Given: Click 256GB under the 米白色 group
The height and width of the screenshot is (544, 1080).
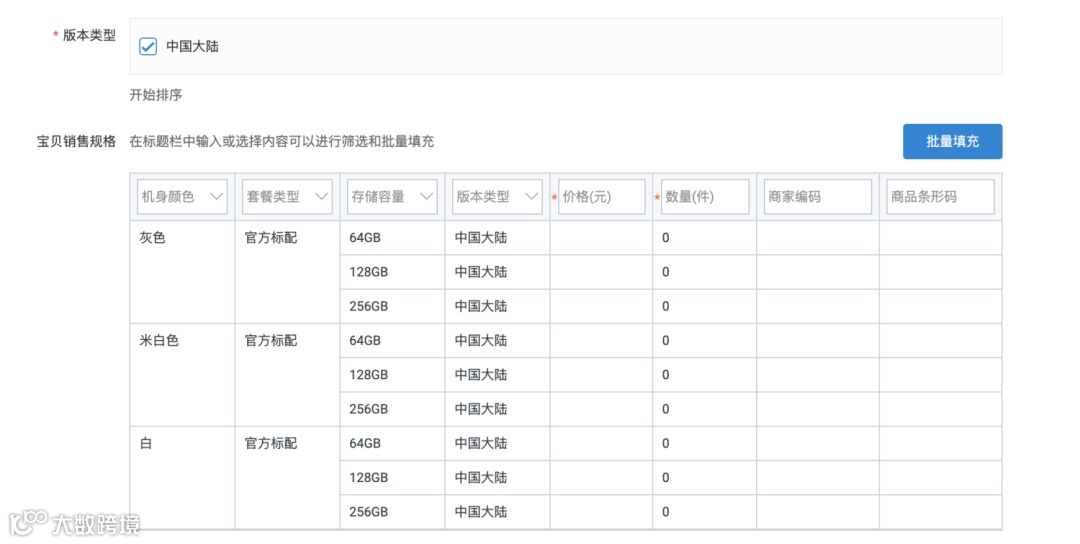Looking at the screenshot, I should 368,409.
